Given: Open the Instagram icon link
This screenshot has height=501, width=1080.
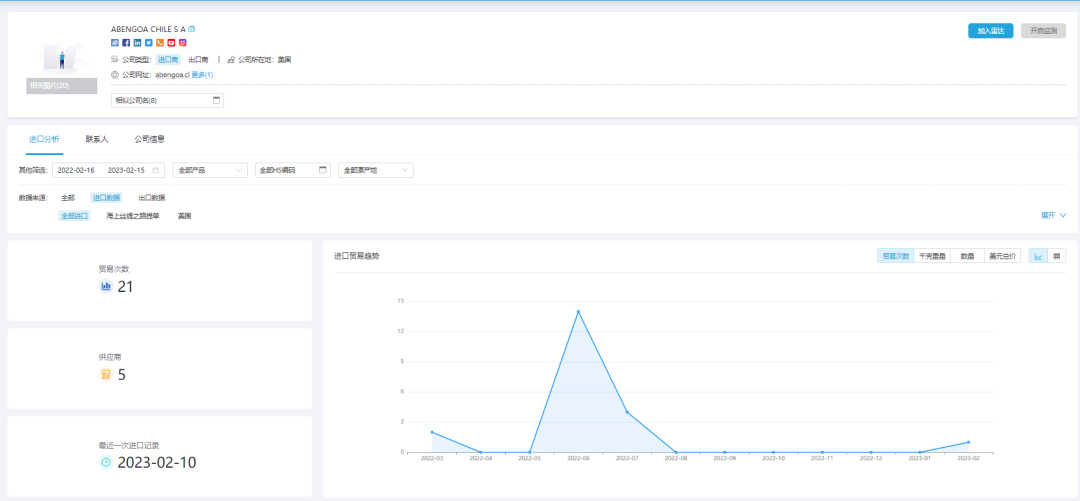Looking at the screenshot, I should pyautogui.click(x=183, y=43).
